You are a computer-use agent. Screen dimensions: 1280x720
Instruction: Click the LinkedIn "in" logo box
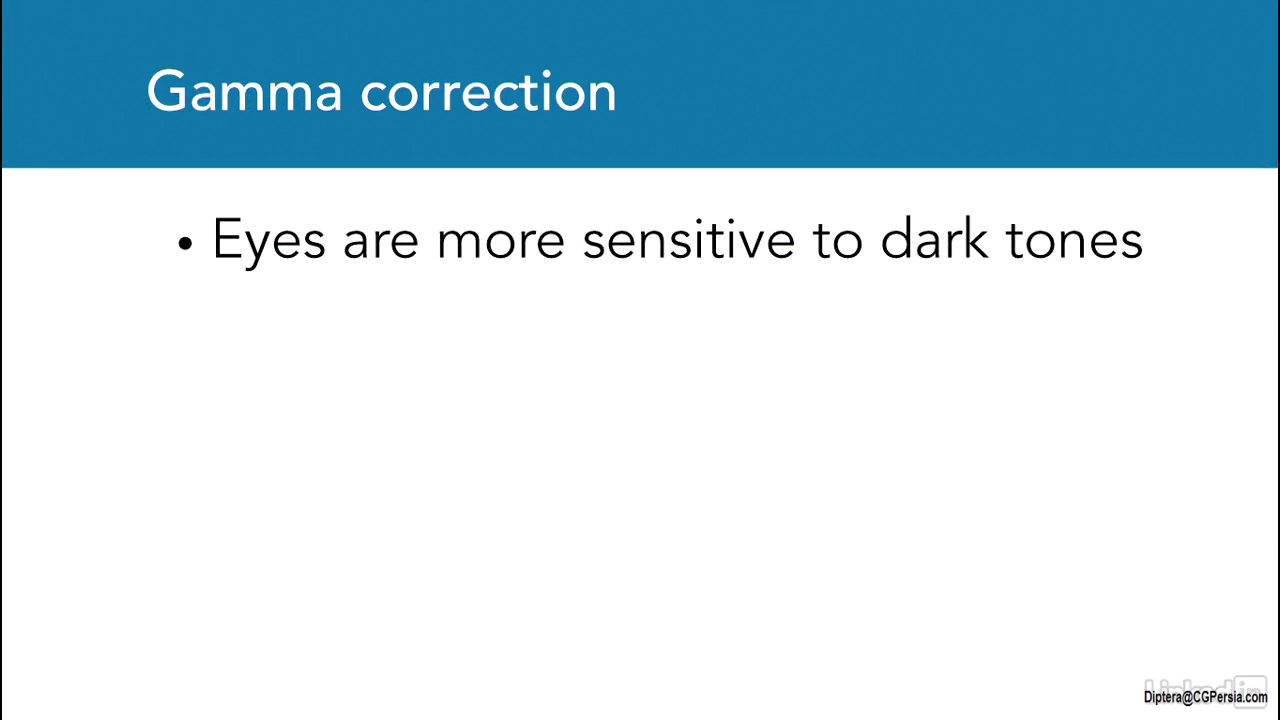tap(1251, 684)
